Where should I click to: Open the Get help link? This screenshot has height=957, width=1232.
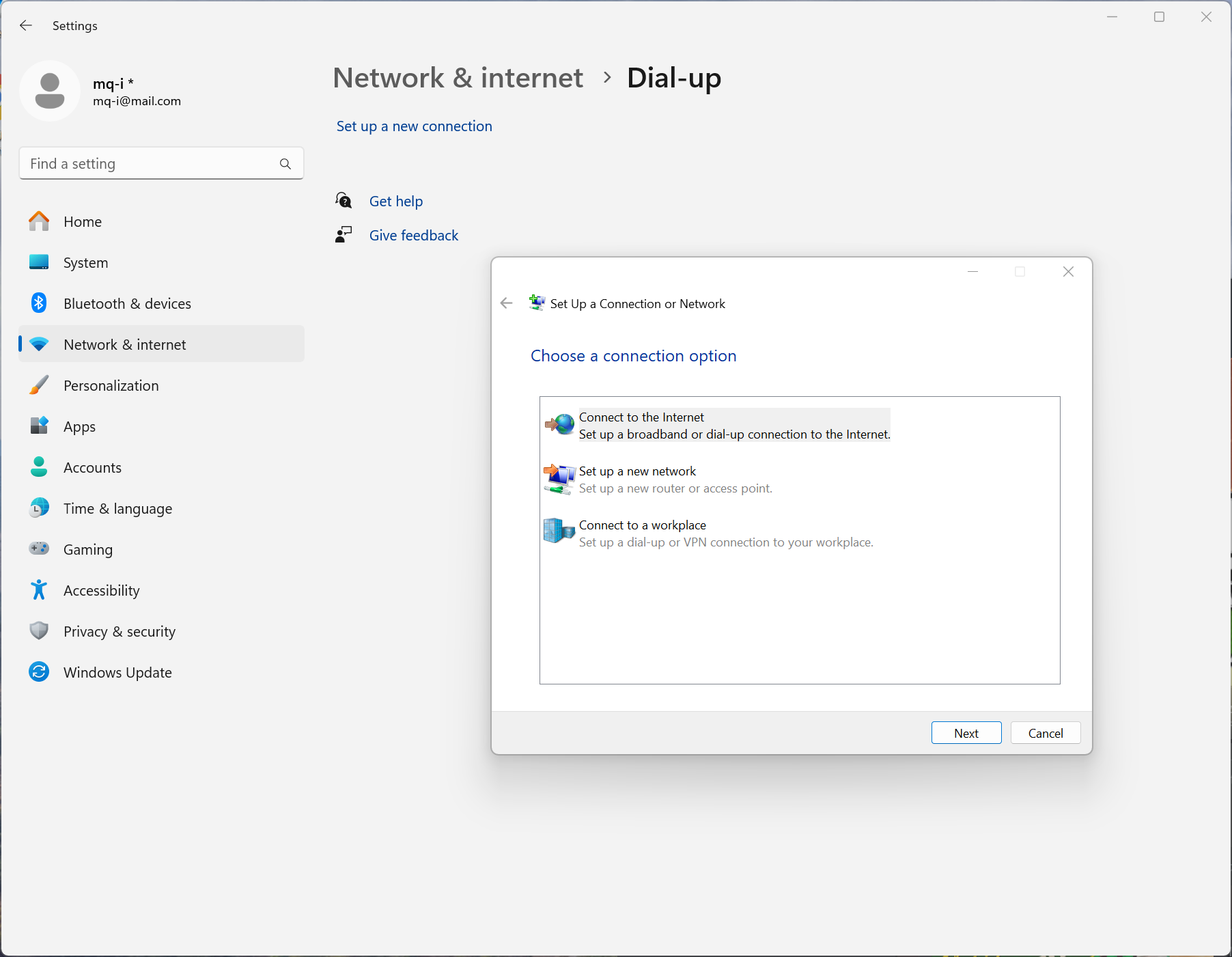pos(396,202)
